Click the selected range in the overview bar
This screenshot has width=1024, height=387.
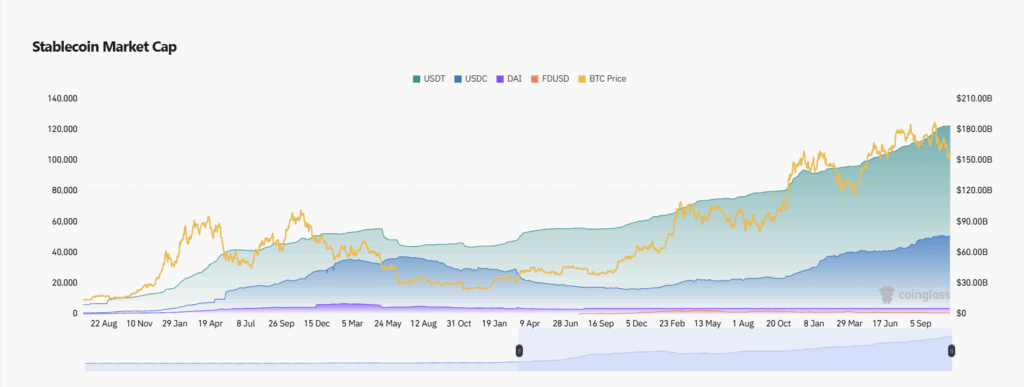click(735, 351)
